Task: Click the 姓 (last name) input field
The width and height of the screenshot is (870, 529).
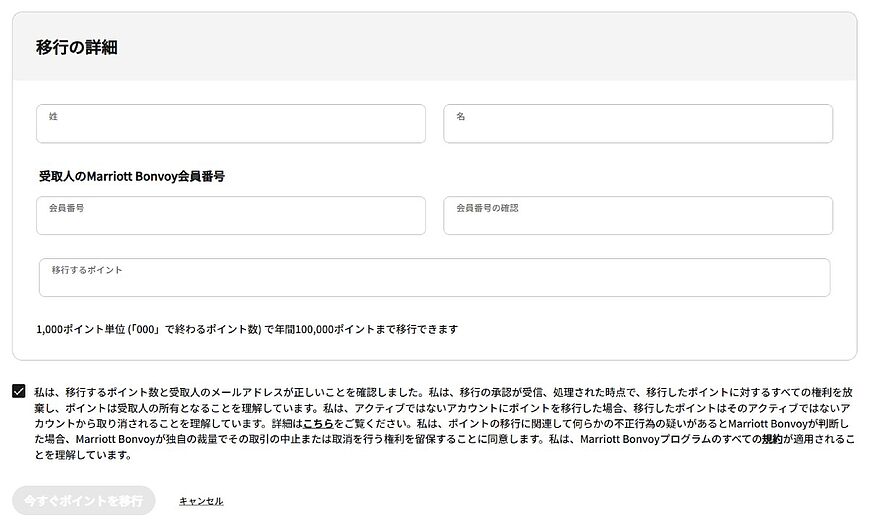Action: 231,124
